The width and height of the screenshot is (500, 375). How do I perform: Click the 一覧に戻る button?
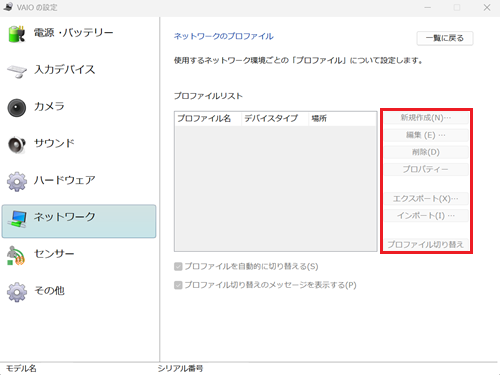[445, 38]
